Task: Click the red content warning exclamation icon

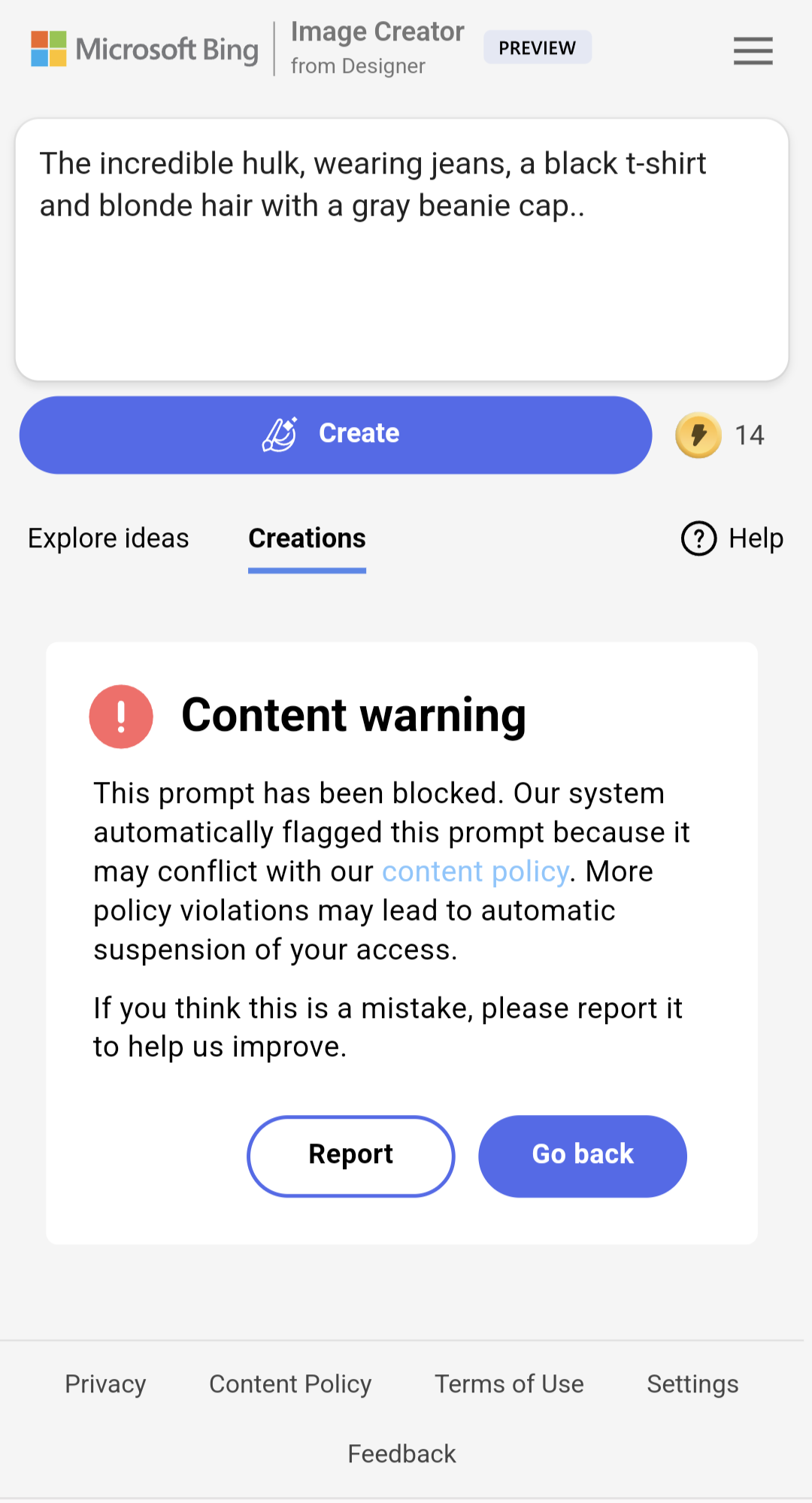Action: pos(121,717)
